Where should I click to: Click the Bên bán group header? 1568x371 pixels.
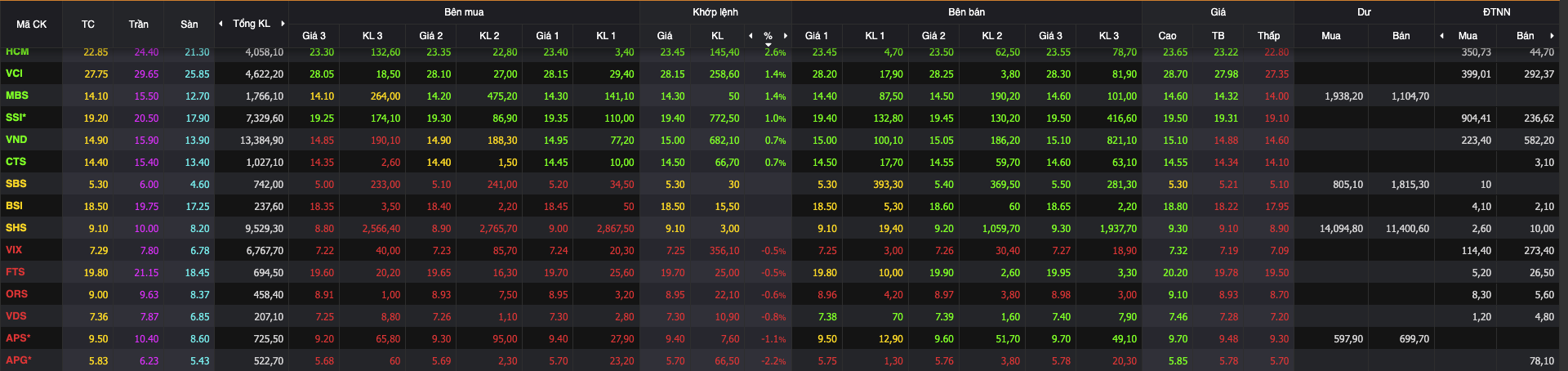coord(967,12)
